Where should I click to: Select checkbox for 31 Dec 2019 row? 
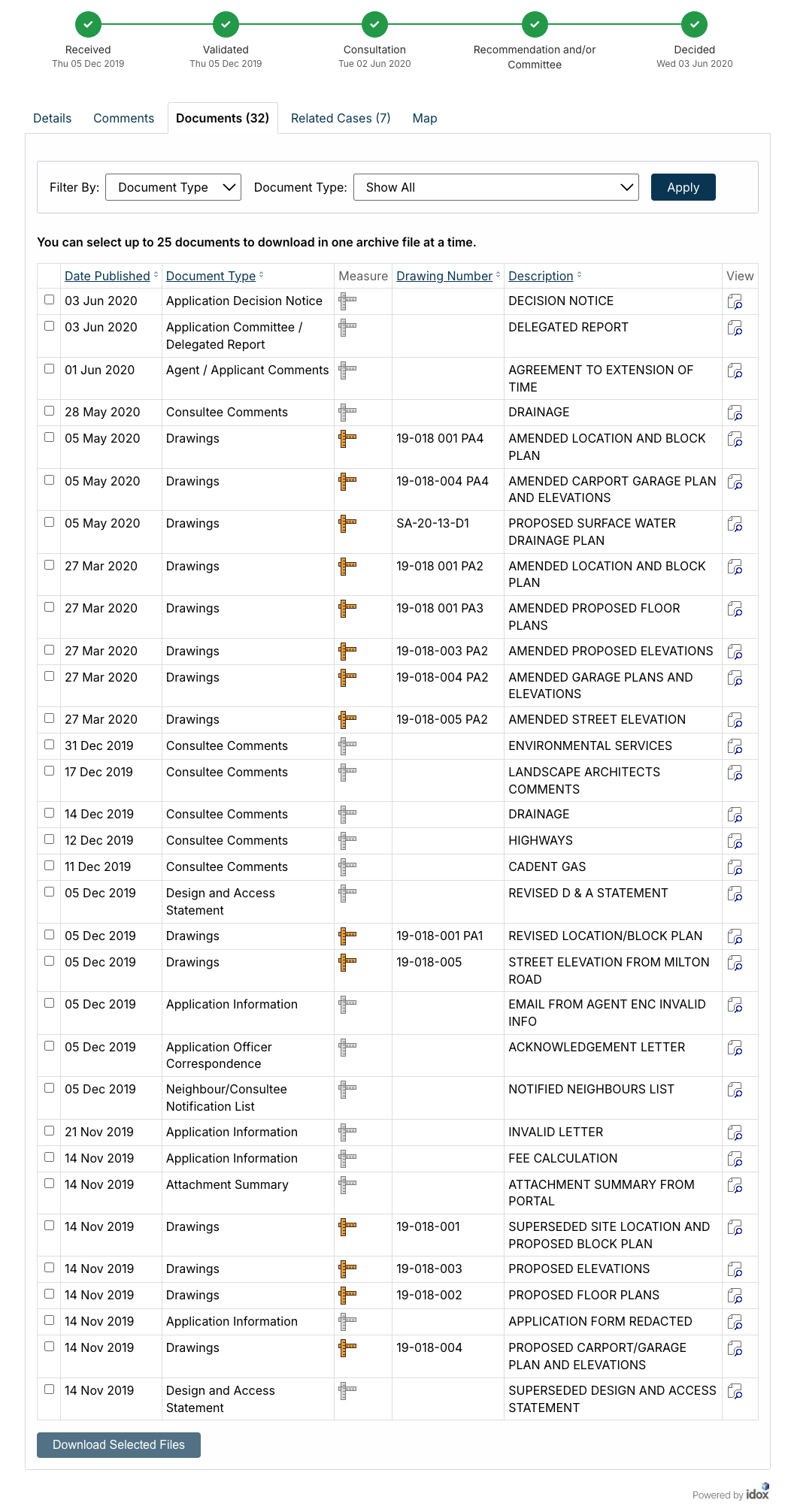pos(50,745)
